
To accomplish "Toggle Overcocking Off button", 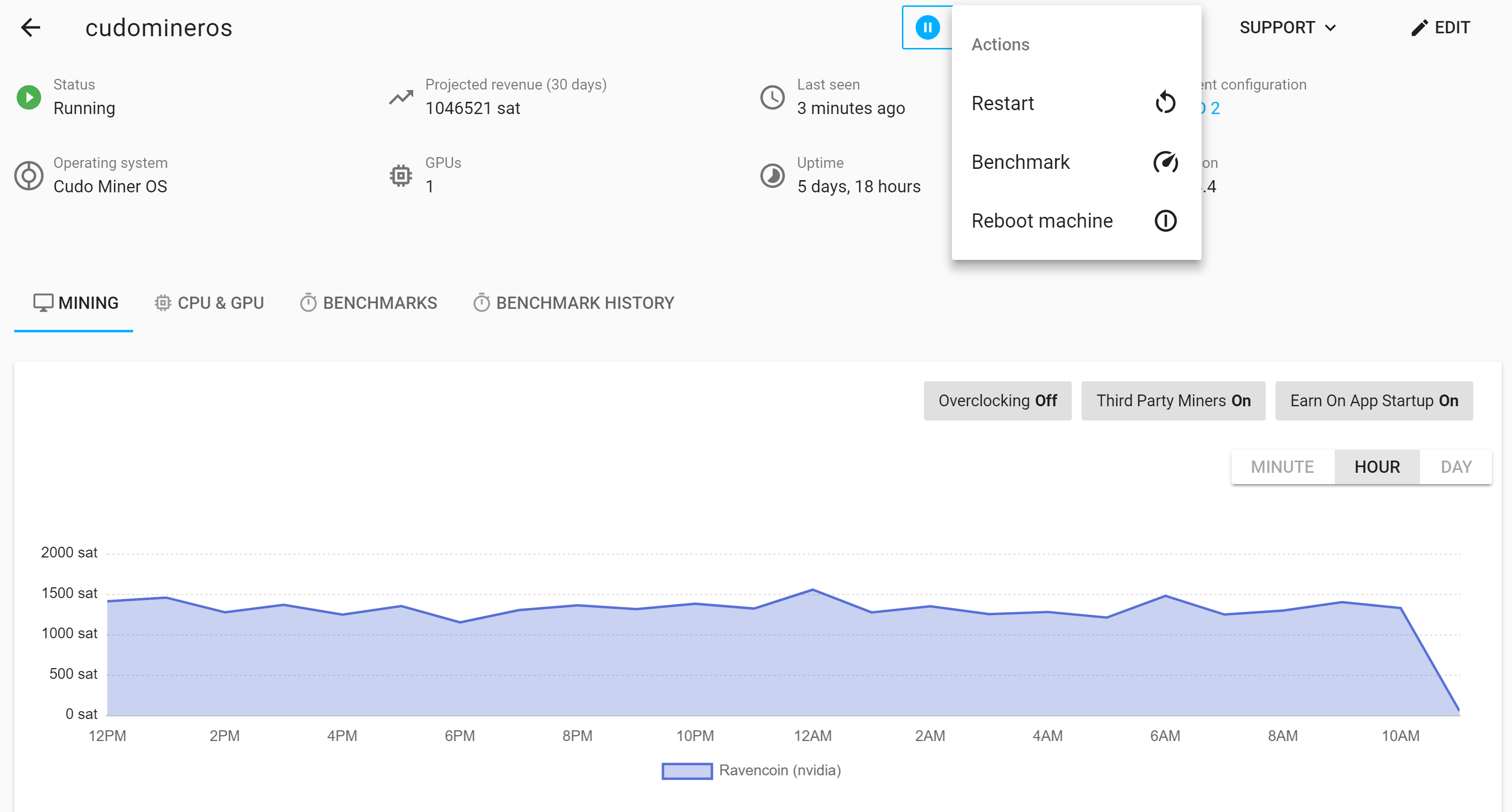I will coord(997,401).
